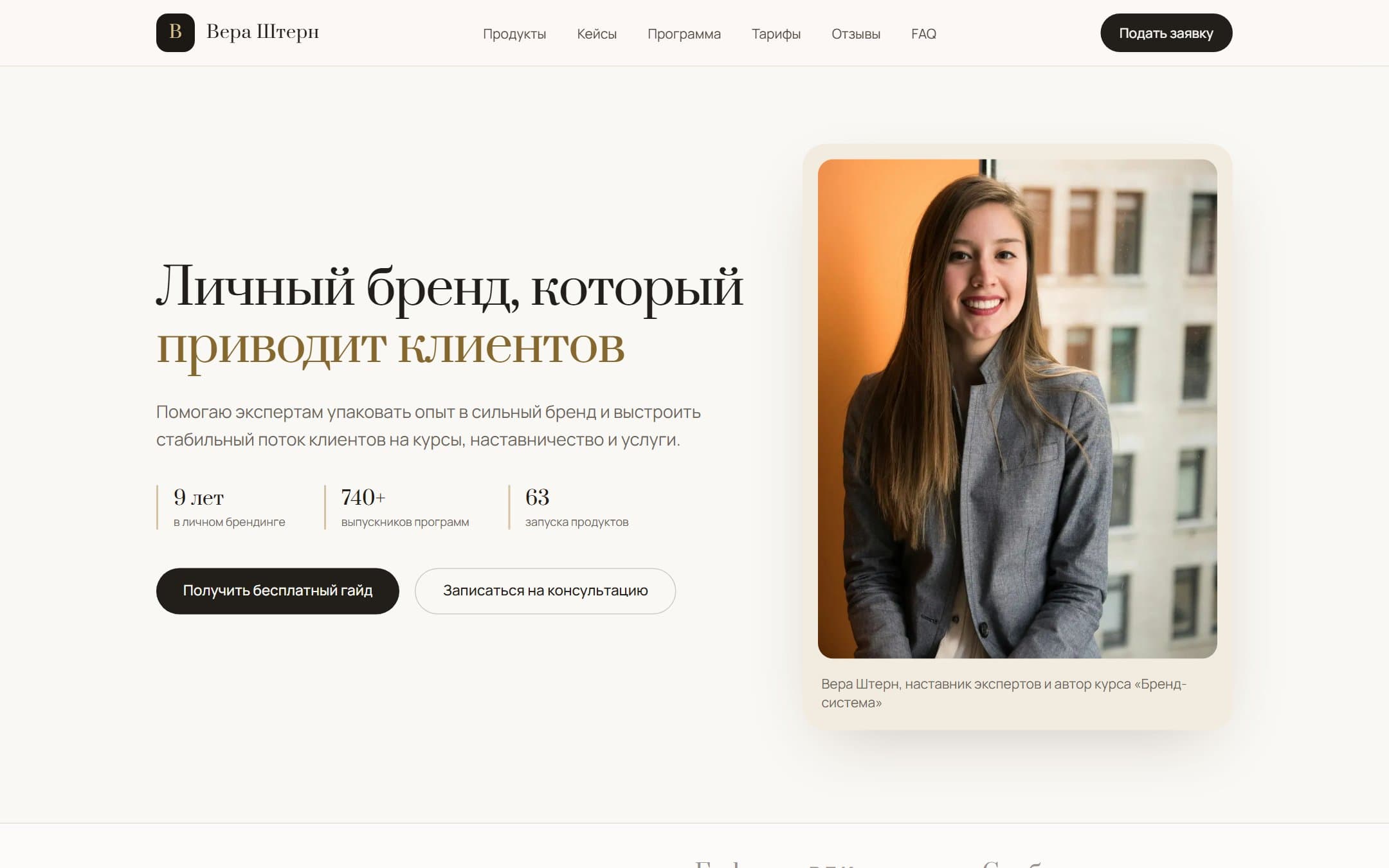1389x868 pixels.
Task: Click the Вера Штерн brand name
Action: [262, 32]
